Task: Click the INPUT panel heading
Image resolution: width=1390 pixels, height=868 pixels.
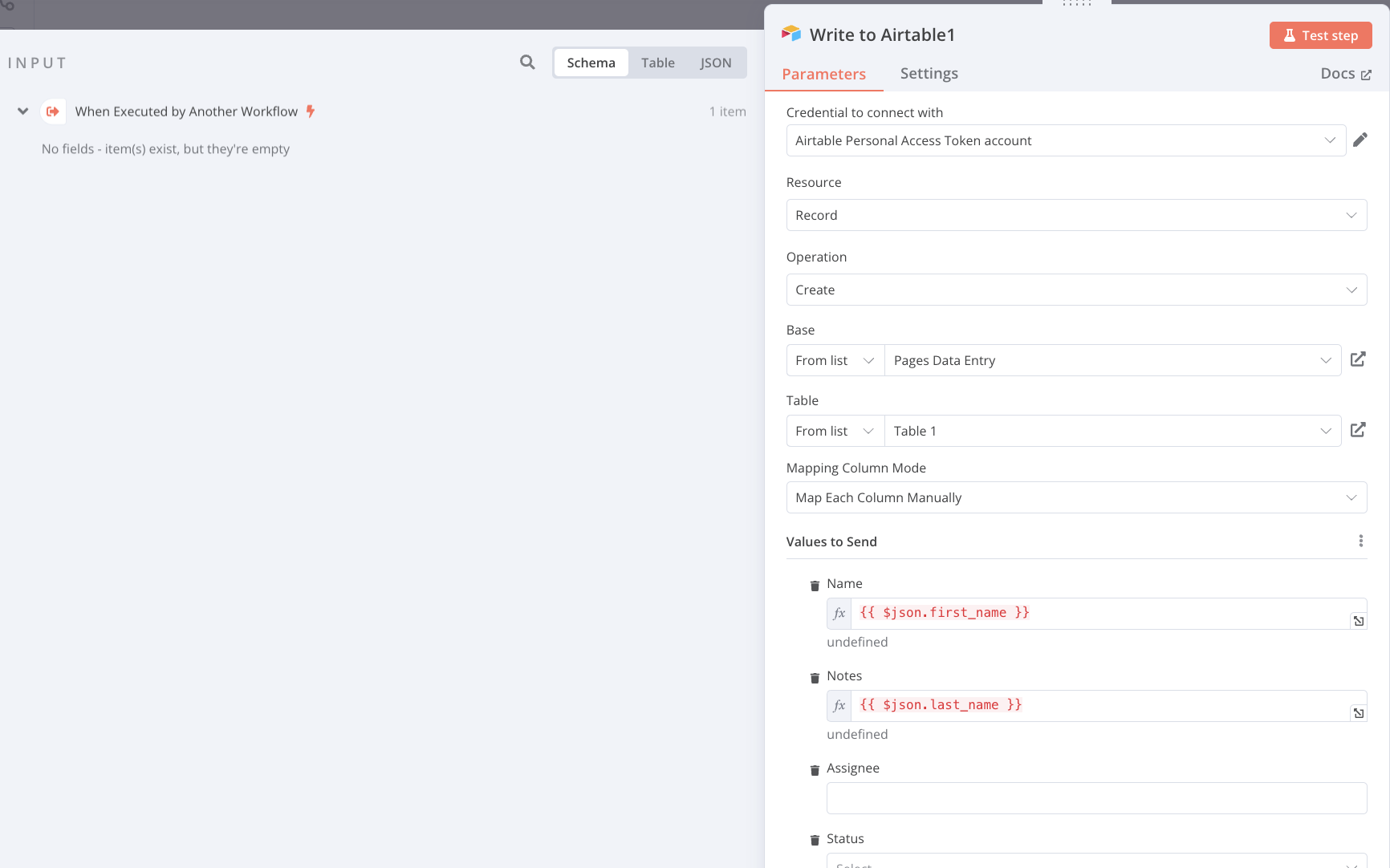Action: (37, 63)
